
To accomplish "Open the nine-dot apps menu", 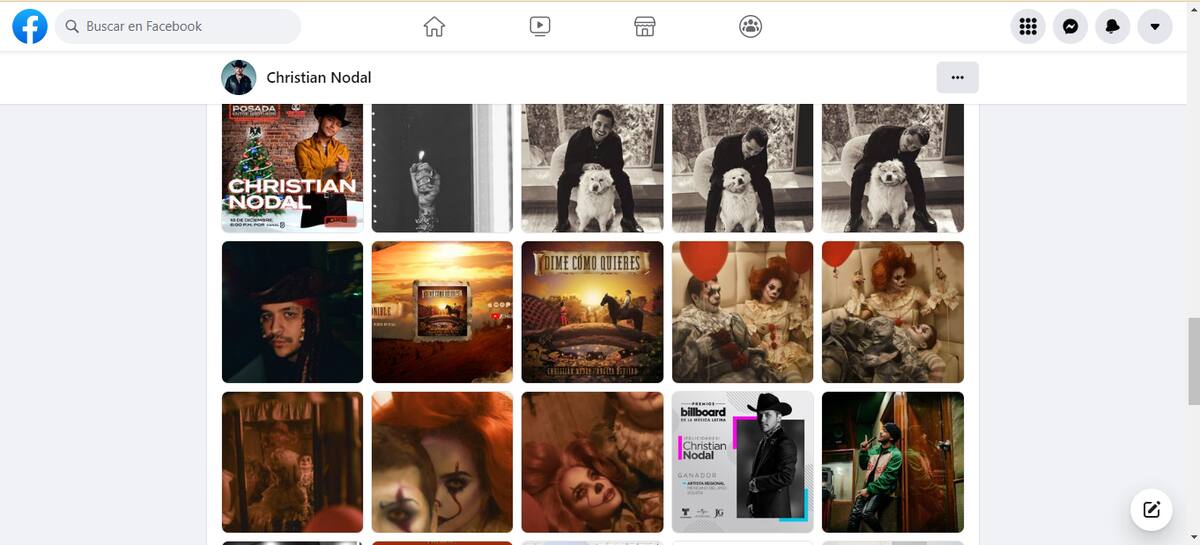I will [1027, 27].
